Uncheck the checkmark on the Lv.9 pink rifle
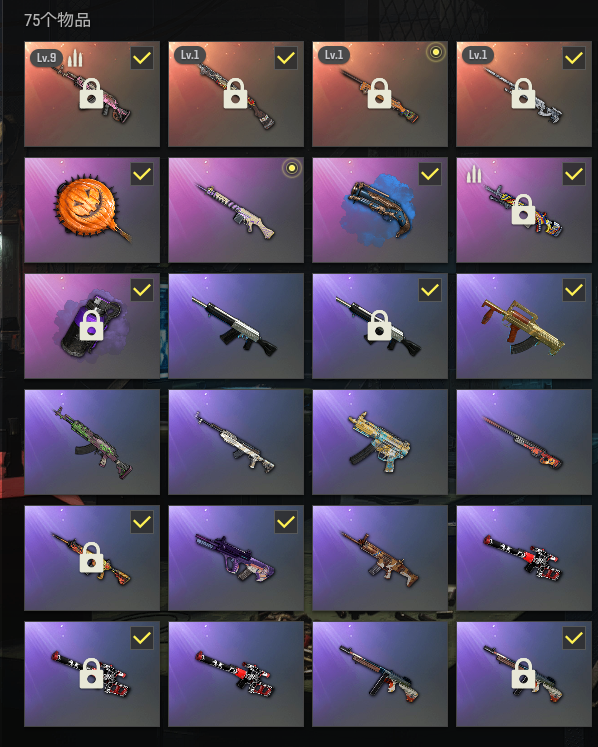 pyautogui.click(x=142, y=58)
